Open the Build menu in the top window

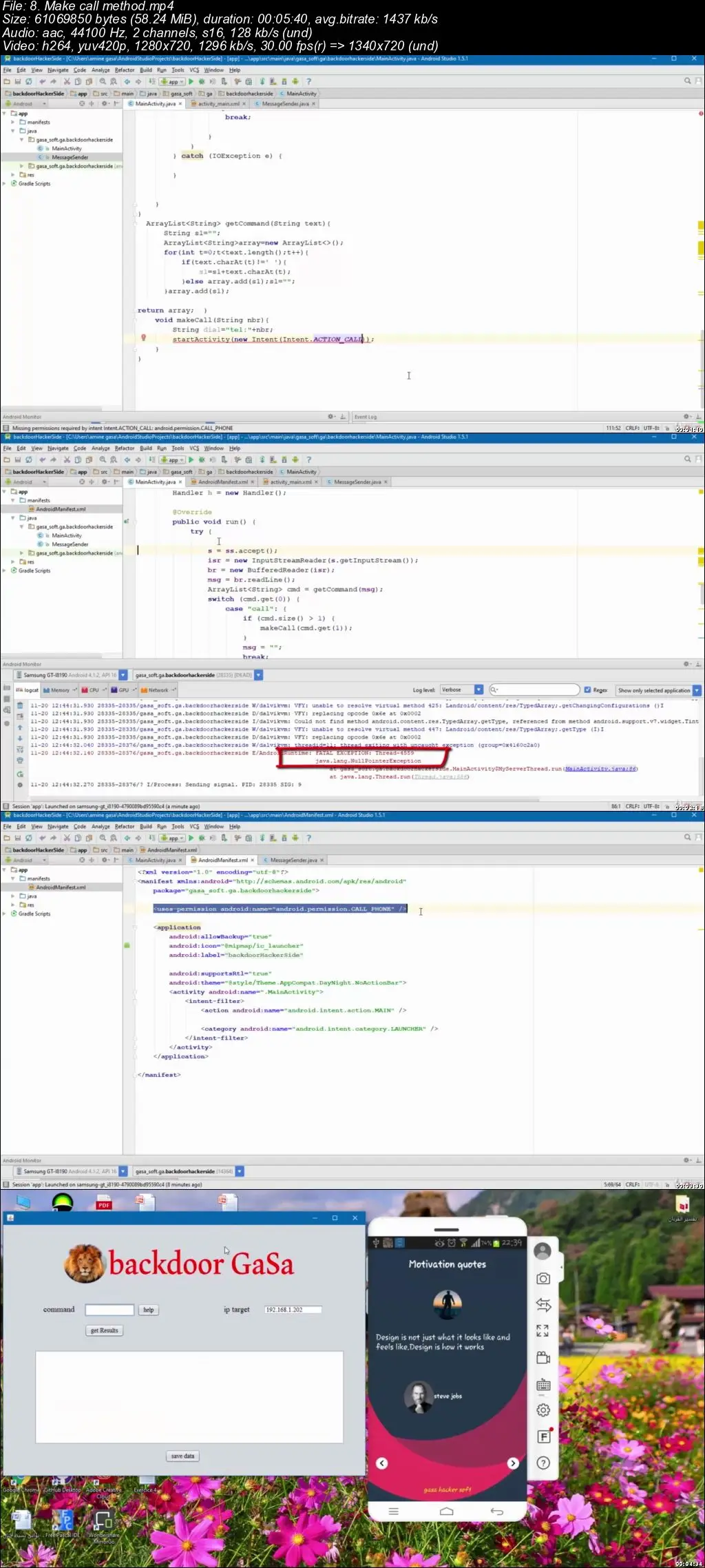tap(146, 70)
